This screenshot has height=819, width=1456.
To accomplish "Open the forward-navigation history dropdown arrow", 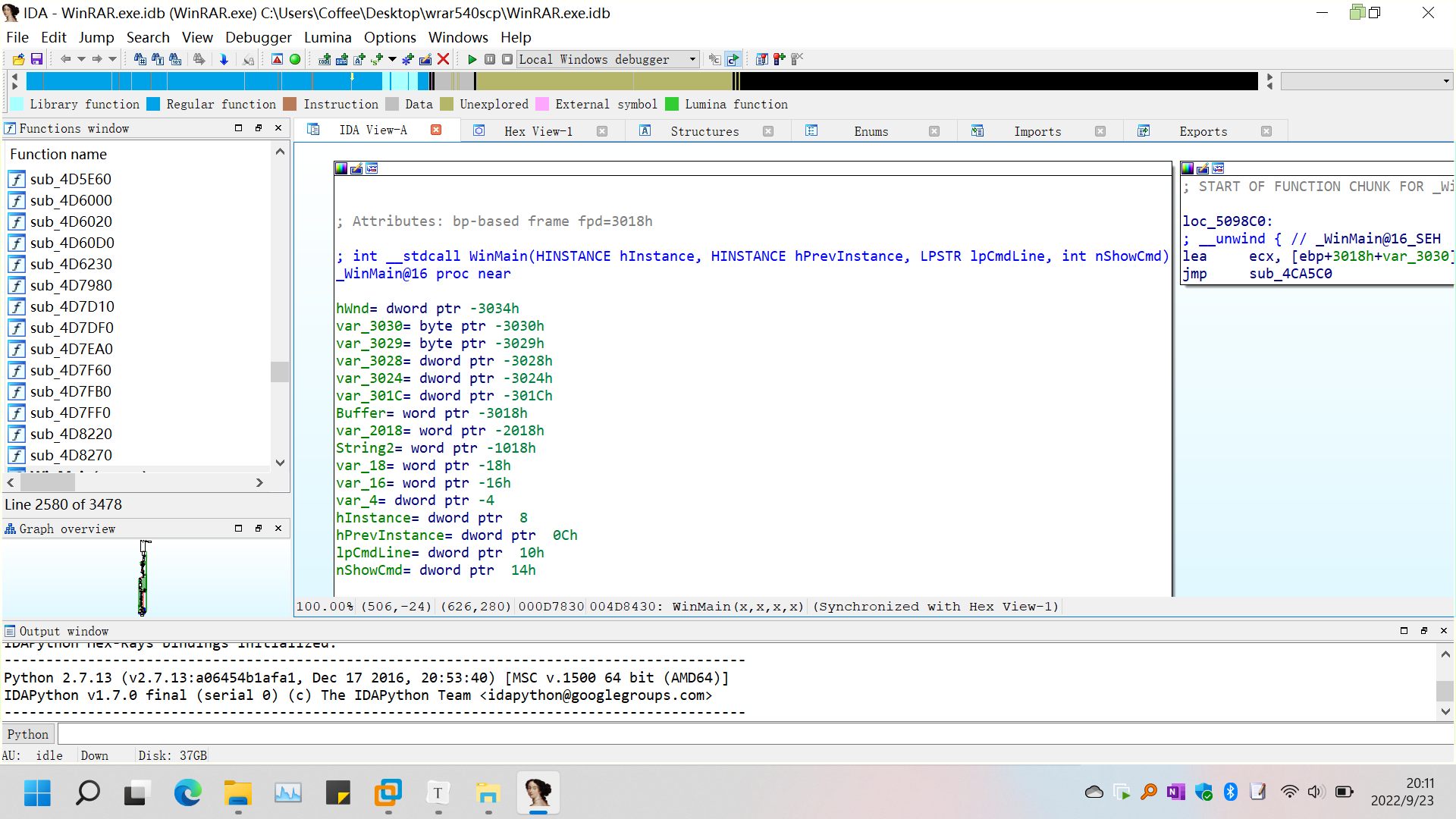I will click(x=113, y=59).
